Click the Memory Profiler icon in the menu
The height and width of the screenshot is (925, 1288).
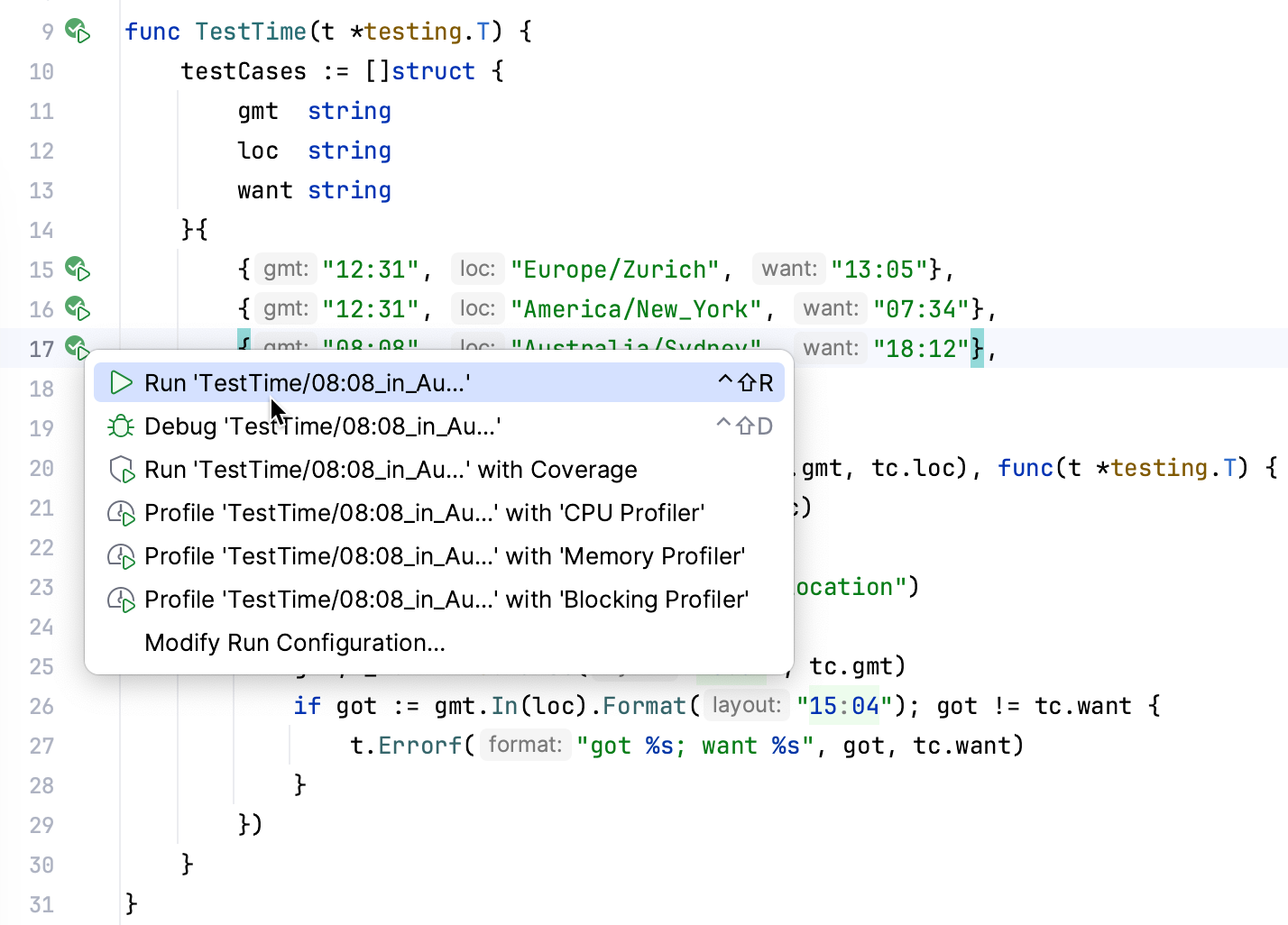coord(121,555)
